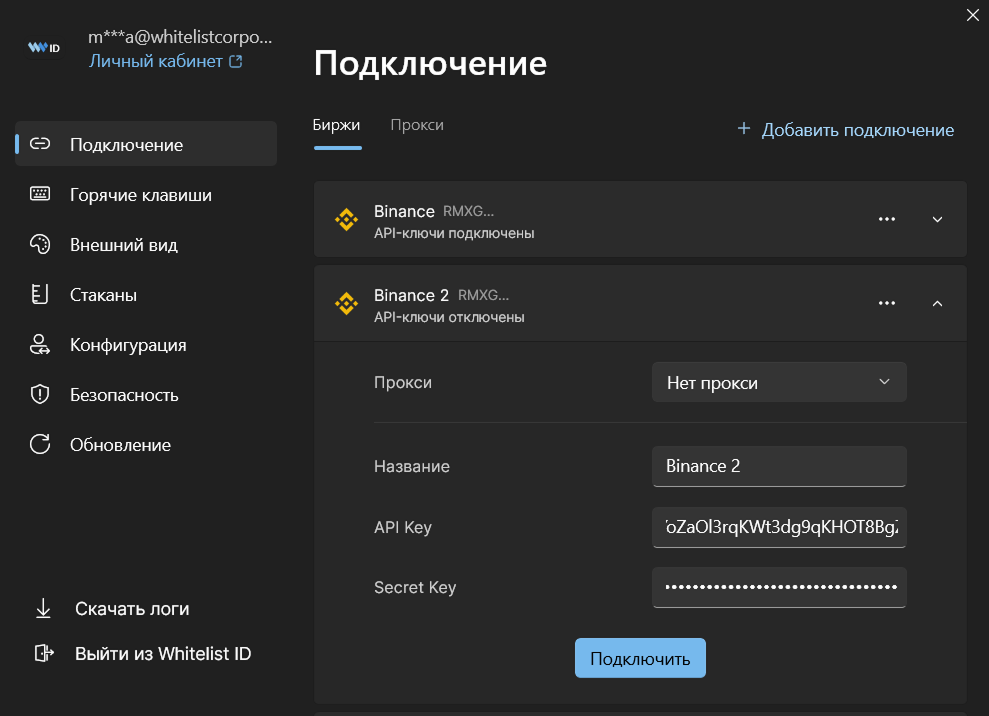989x716 pixels.
Task: Open three-dot menu for Binance connection
Action: click(886, 220)
